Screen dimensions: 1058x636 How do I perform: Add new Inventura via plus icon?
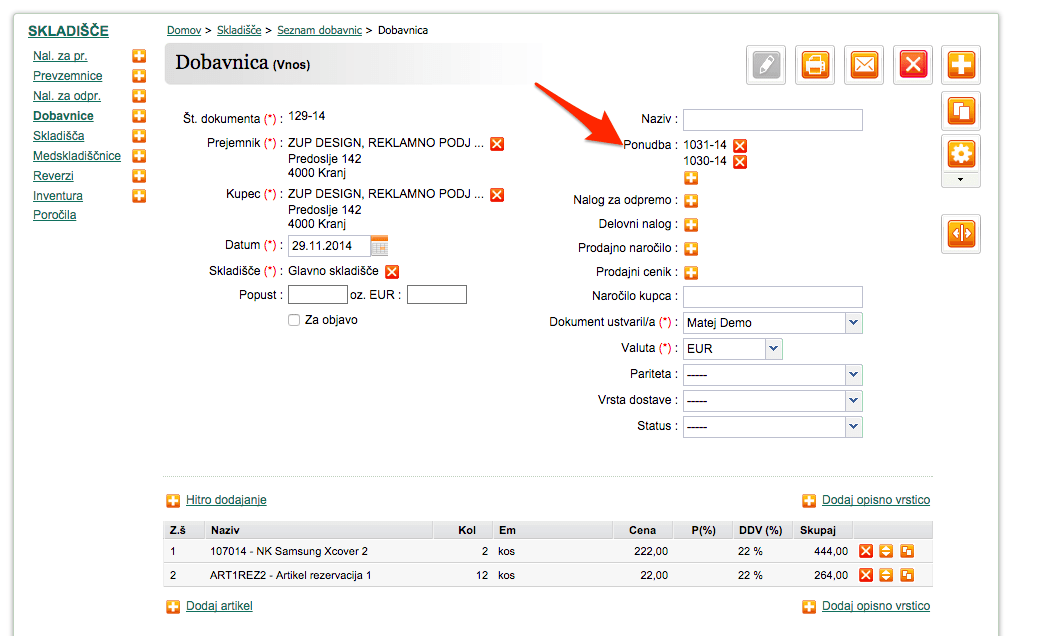139,196
